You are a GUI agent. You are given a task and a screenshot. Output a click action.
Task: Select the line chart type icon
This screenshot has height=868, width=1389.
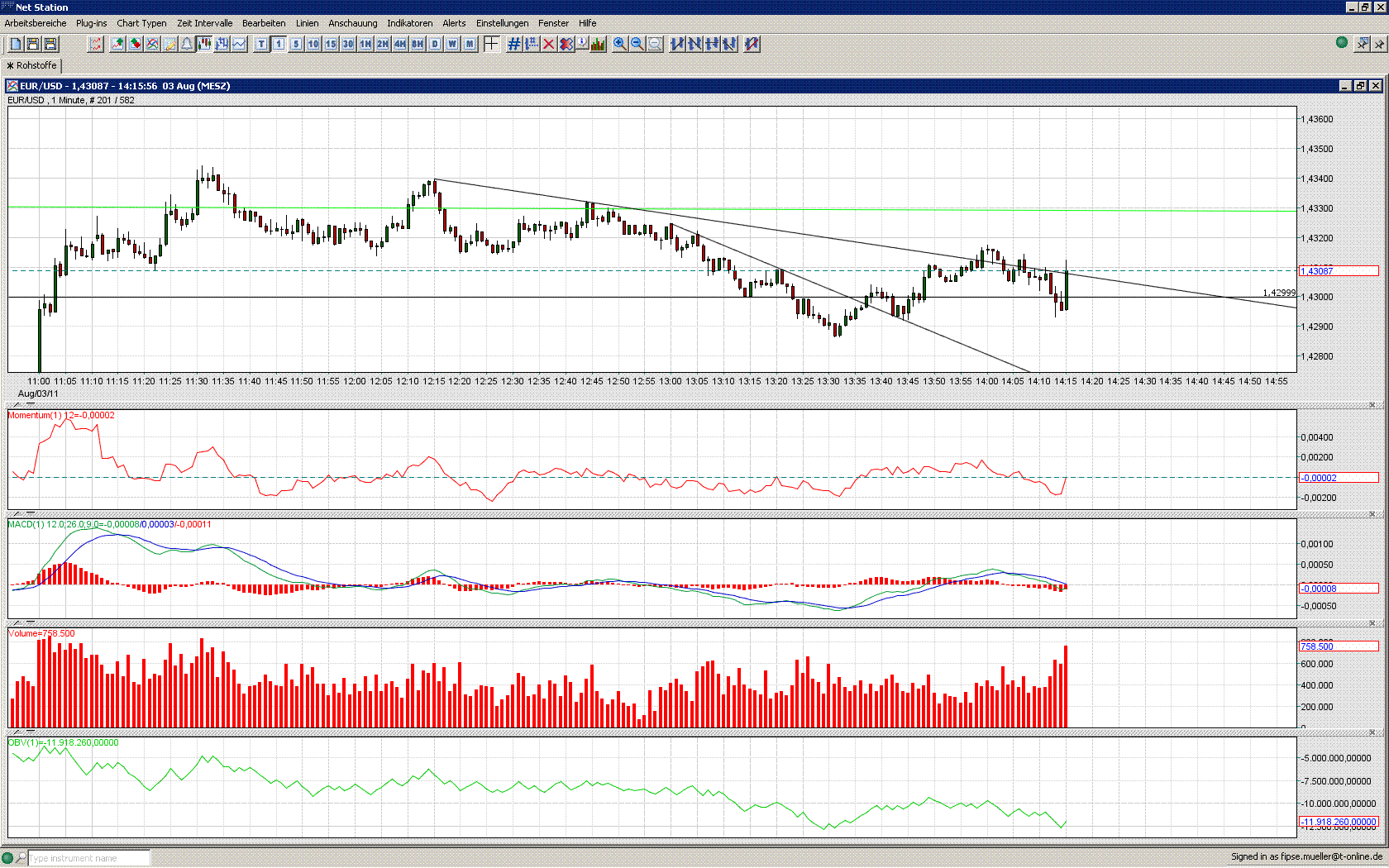click(239, 44)
